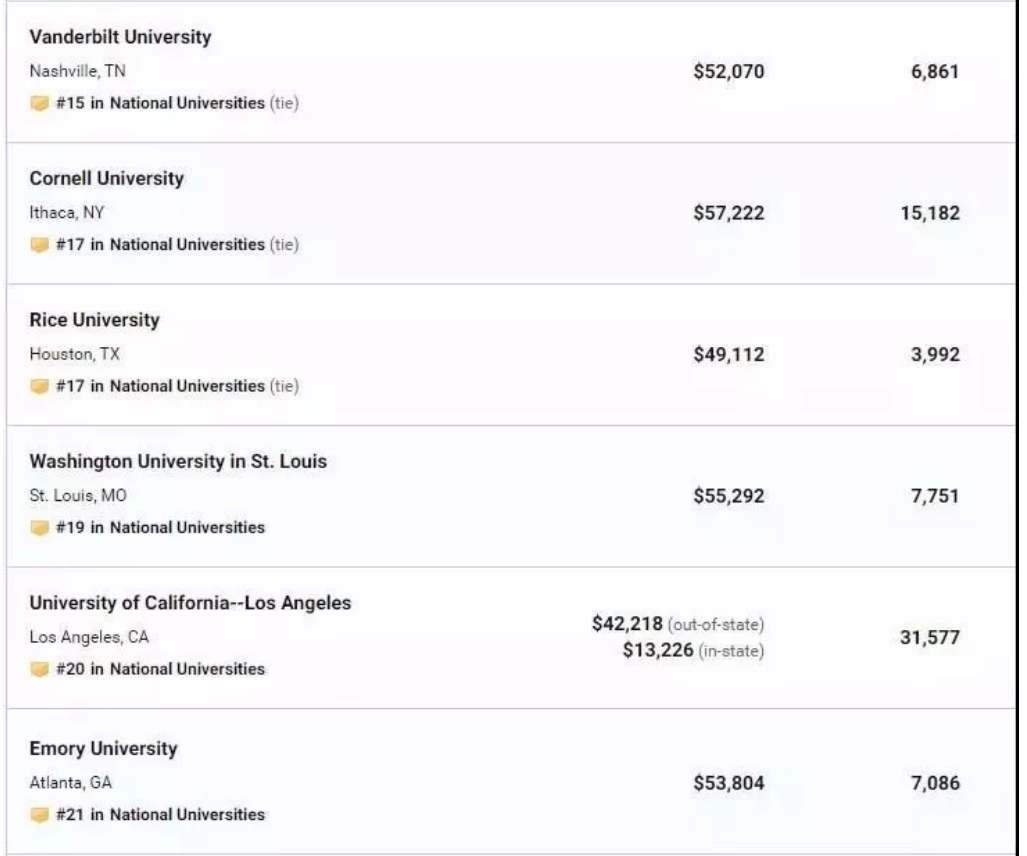
Task: Click the badge icon beside Washington University's #19 ranking
Action: pos(39,528)
